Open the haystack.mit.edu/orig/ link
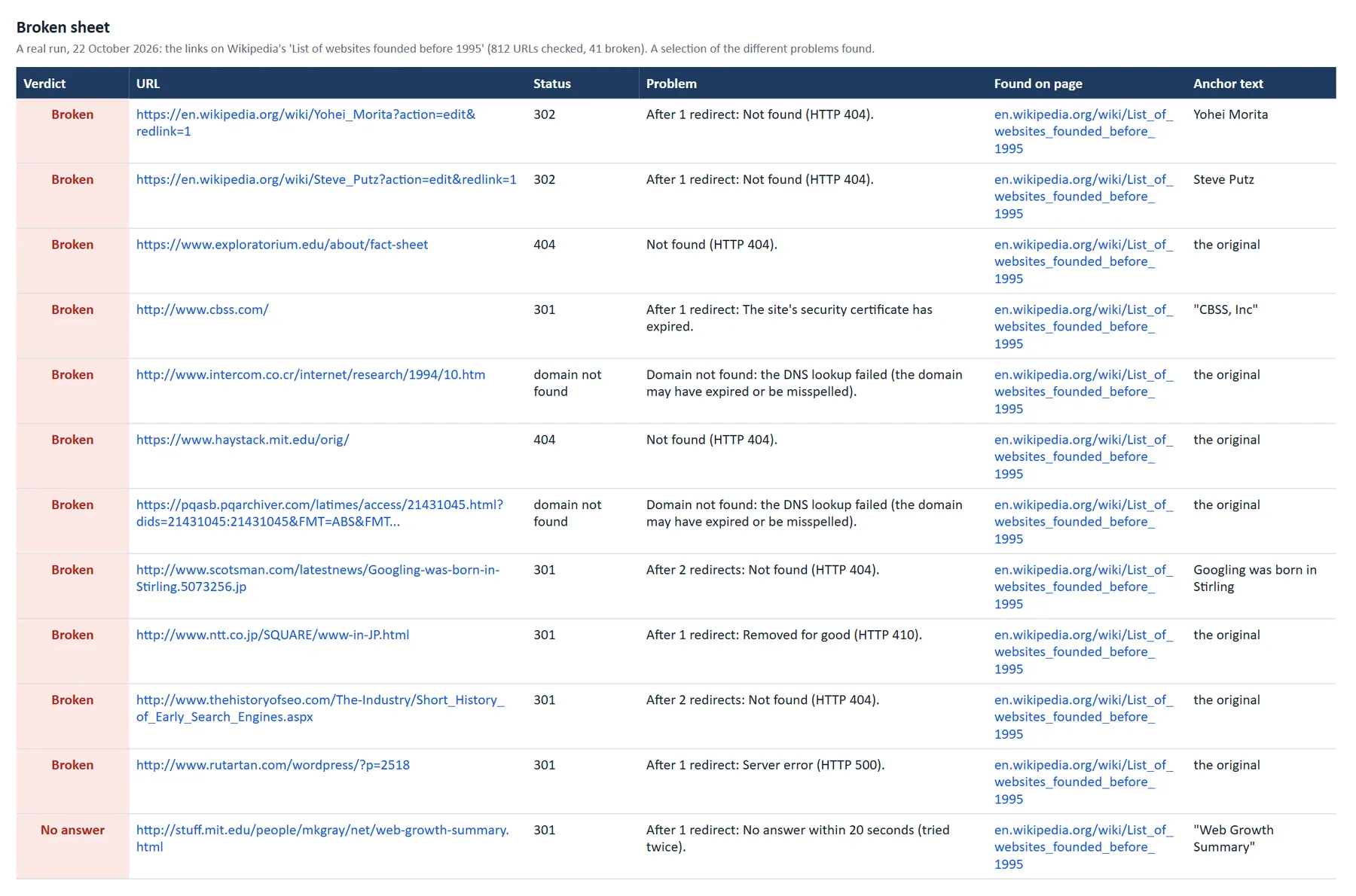 pyautogui.click(x=243, y=440)
